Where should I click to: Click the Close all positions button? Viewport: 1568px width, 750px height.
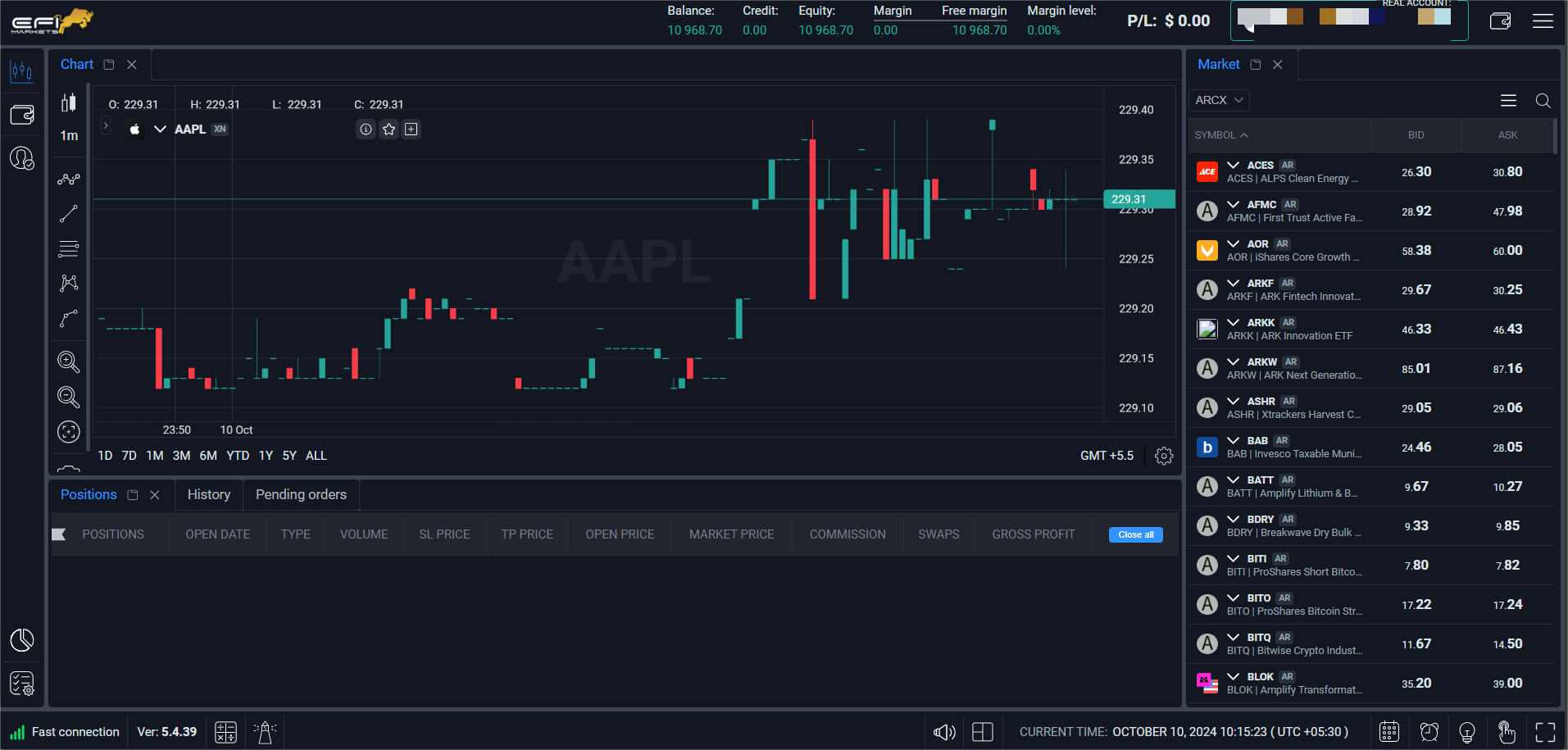[x=1136, y=534]
